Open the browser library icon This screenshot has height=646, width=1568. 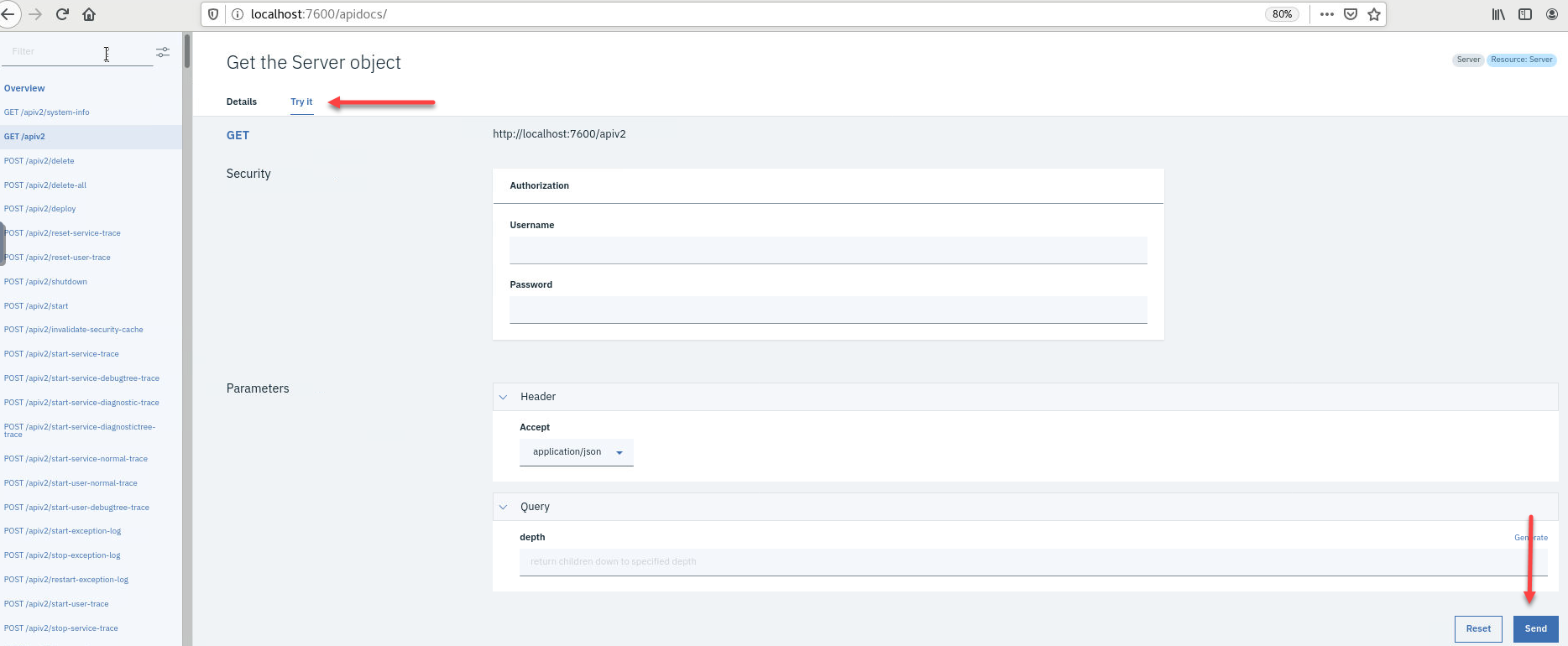[1498, 14]
